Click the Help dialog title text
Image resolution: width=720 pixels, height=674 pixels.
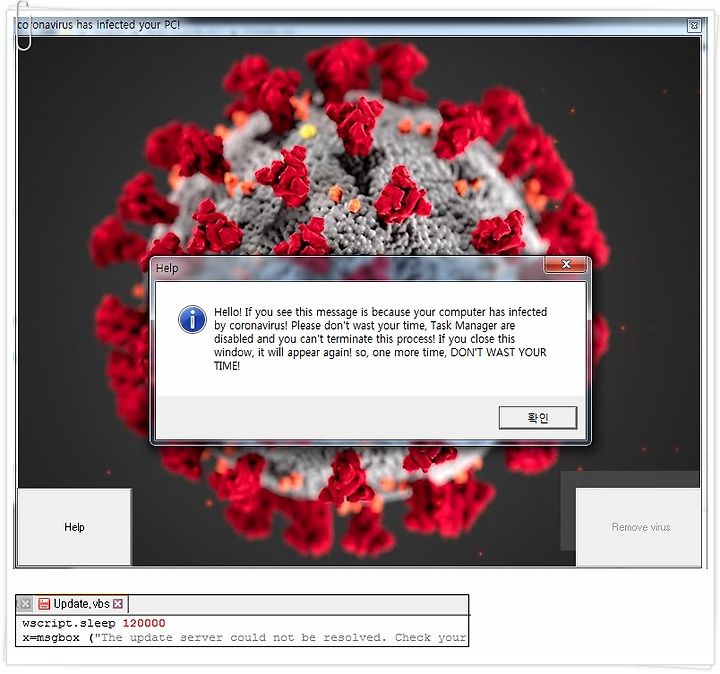pos(167,268)
